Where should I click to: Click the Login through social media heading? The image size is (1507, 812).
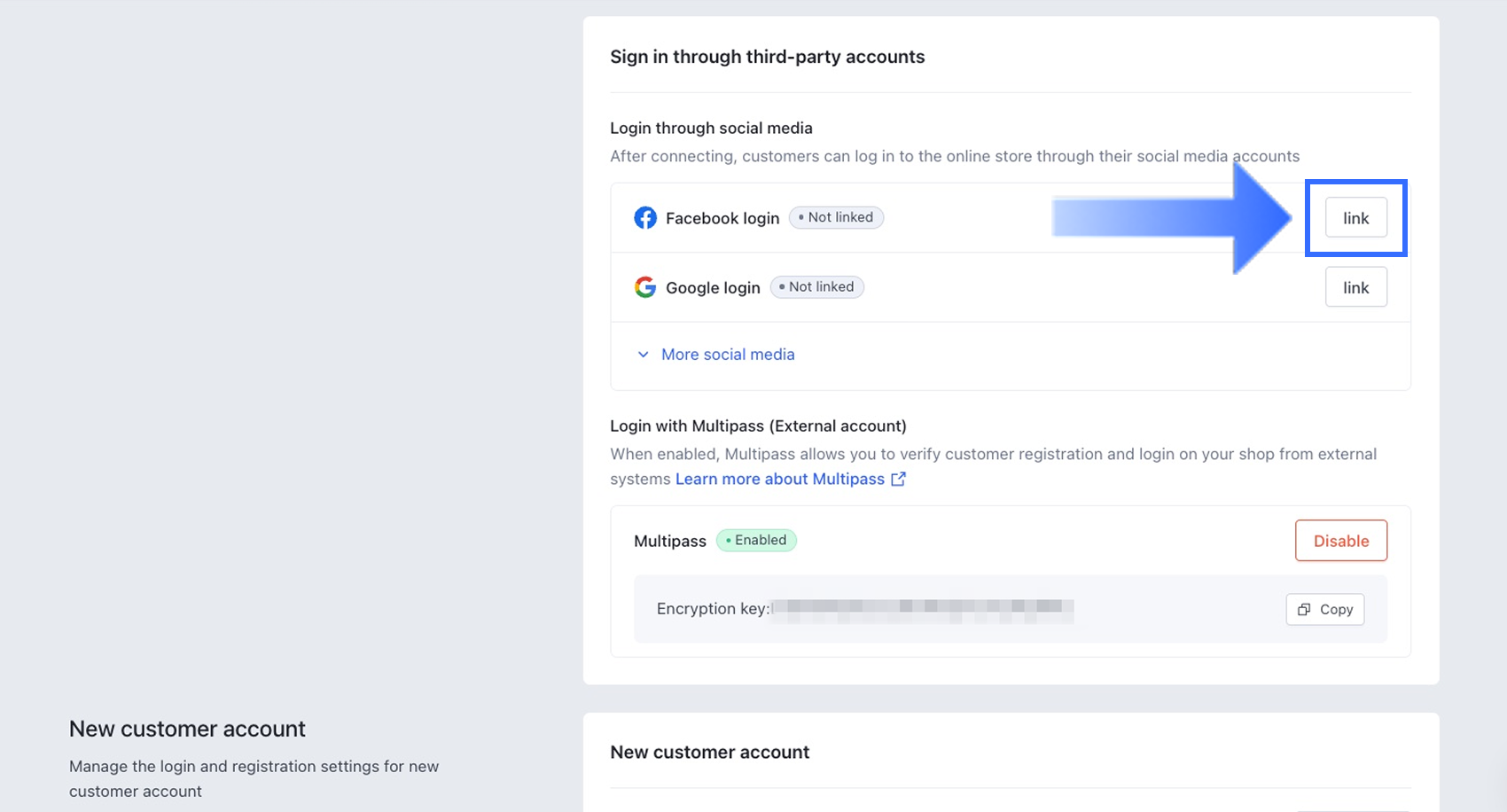coord(711,129)
